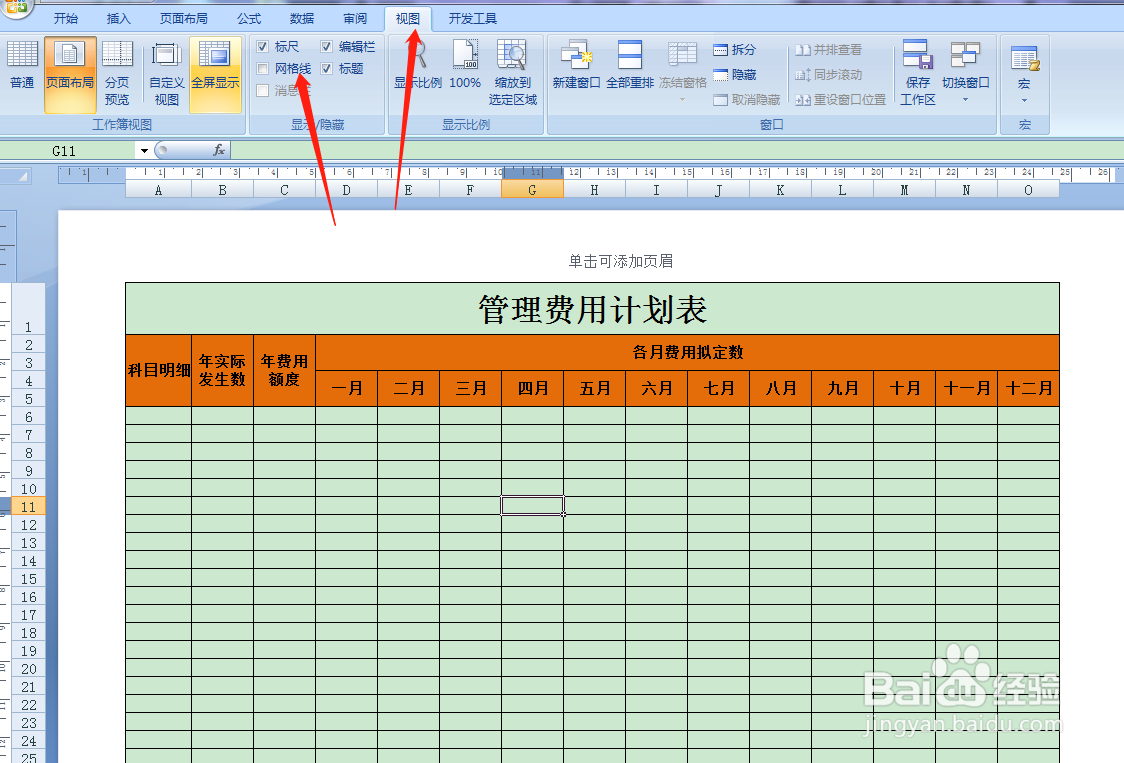Disable the 标尺 ruler checkbox
1124x763 pixels.
point(260,46)
